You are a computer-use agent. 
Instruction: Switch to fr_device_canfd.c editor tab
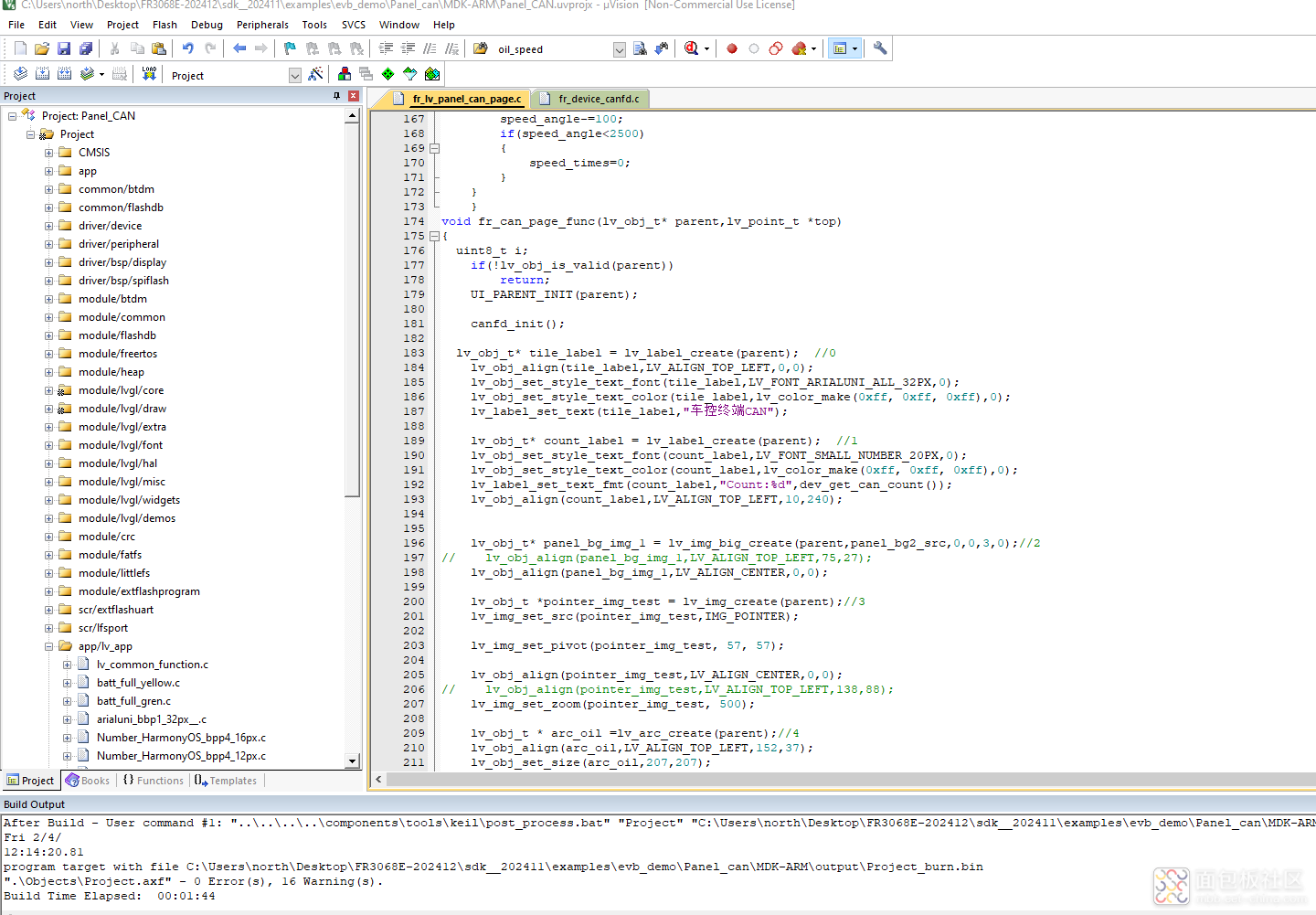[593, 99]
